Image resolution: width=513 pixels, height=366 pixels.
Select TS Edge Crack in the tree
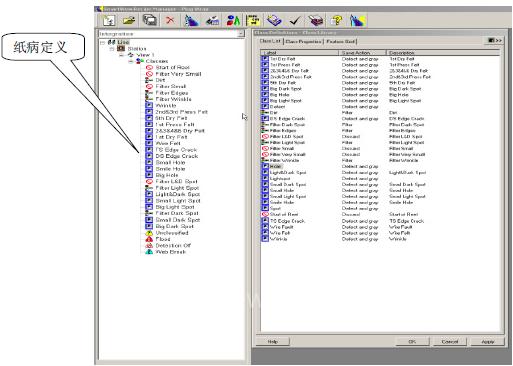tap(176, 150)
